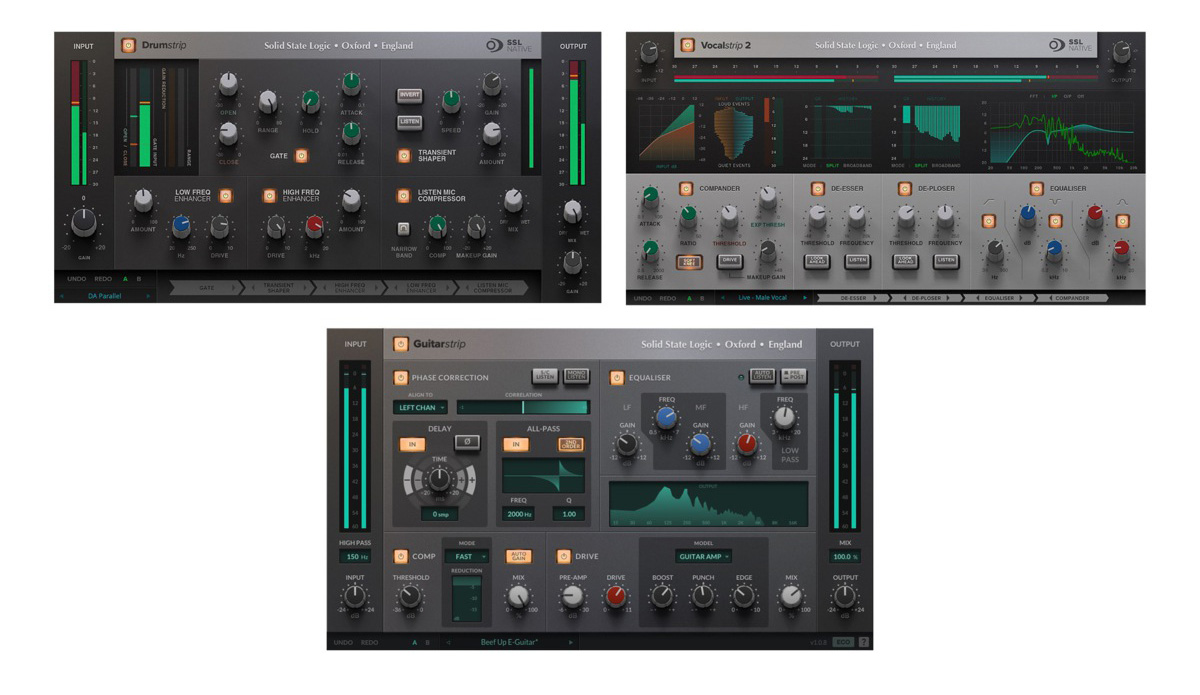
Task: Toggle Drumstrip Low Freq Enhancer power icon
Action: click(x=226, y=196)
